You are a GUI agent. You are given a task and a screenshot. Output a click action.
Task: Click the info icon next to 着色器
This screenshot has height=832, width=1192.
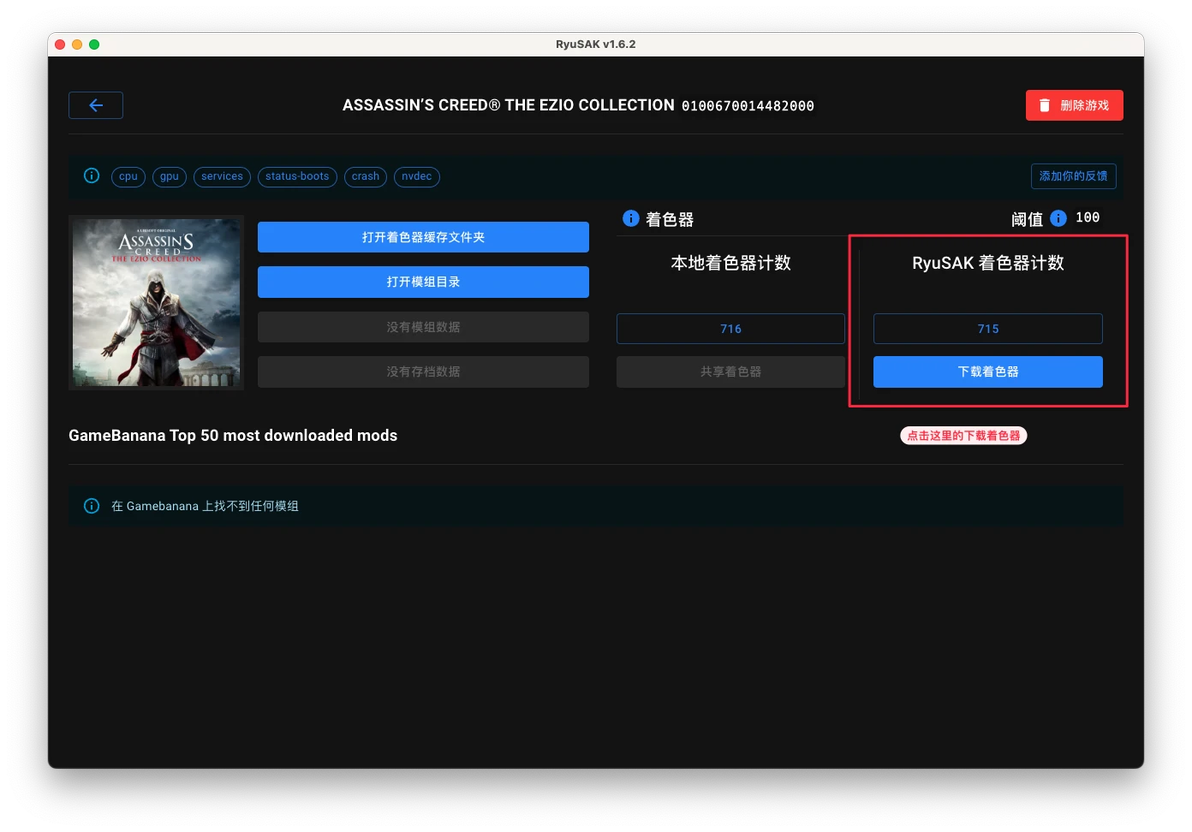[x=630, y=218]
